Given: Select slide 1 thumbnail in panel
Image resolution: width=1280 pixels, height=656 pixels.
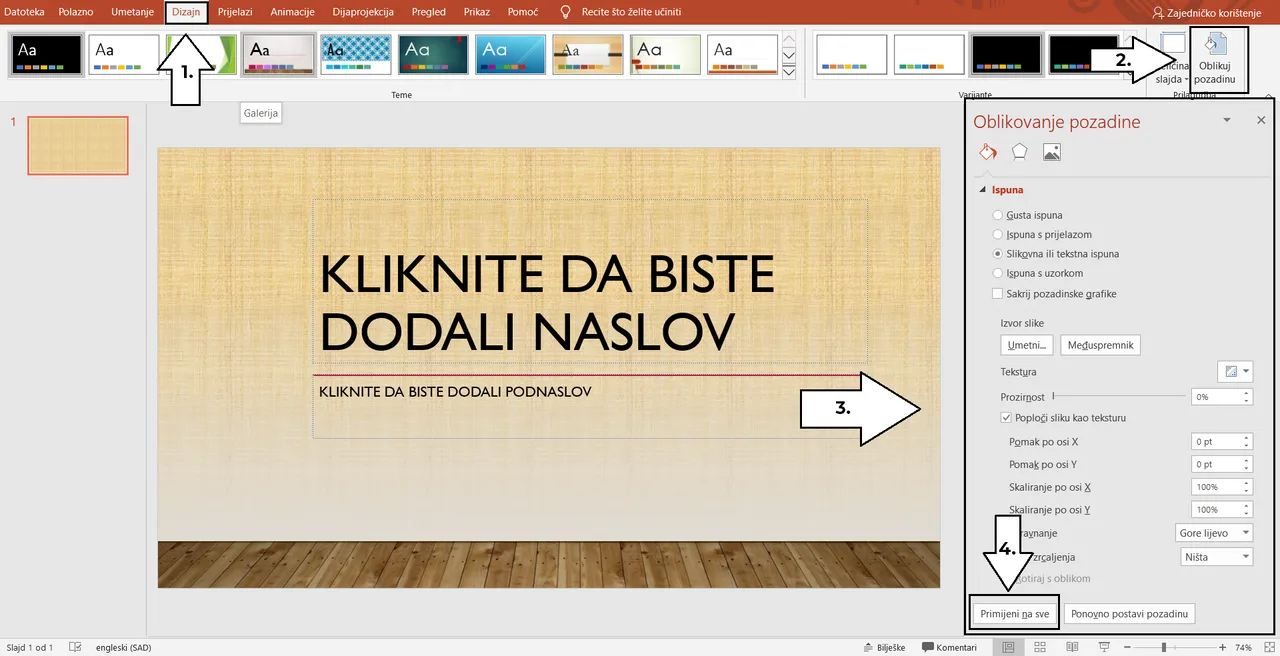Looking at the screenshot, I should (x=78, y=146).
